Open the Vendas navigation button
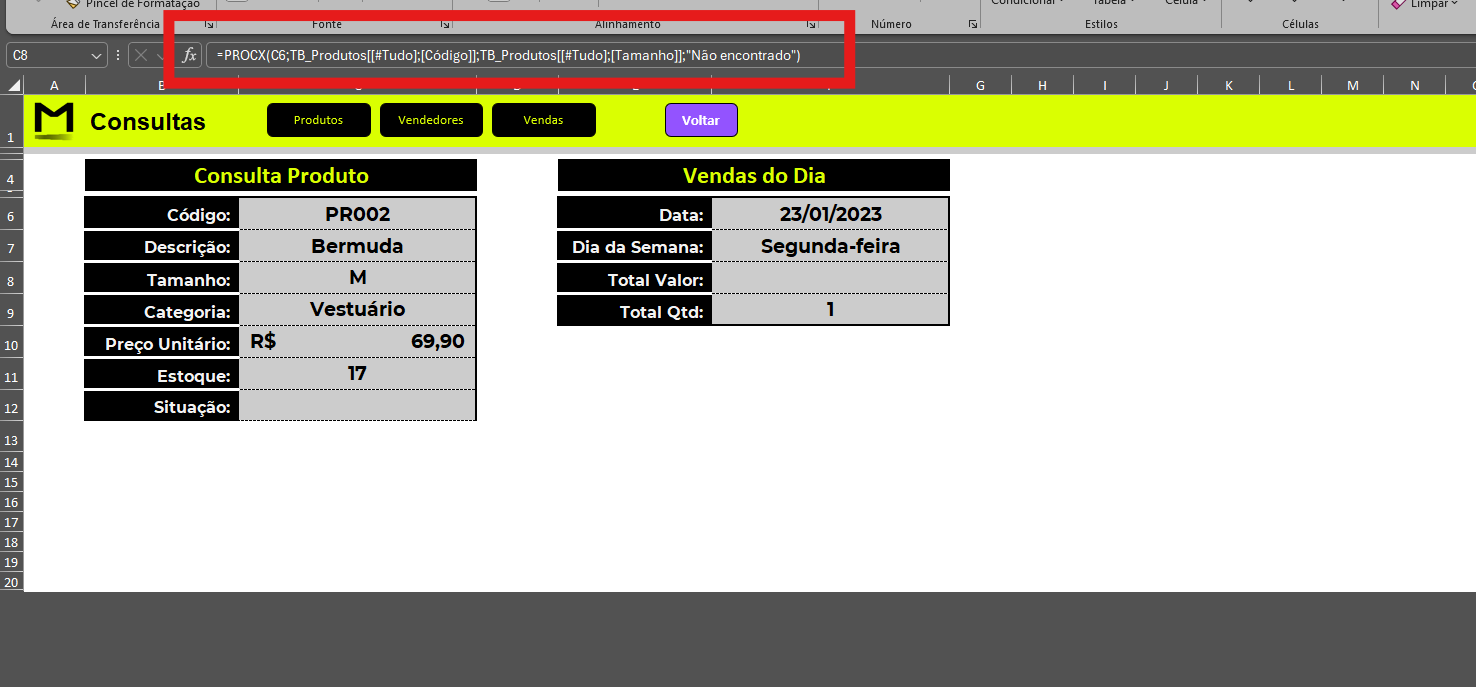Viewport: 1476px width, 687px height. (544, 120)
